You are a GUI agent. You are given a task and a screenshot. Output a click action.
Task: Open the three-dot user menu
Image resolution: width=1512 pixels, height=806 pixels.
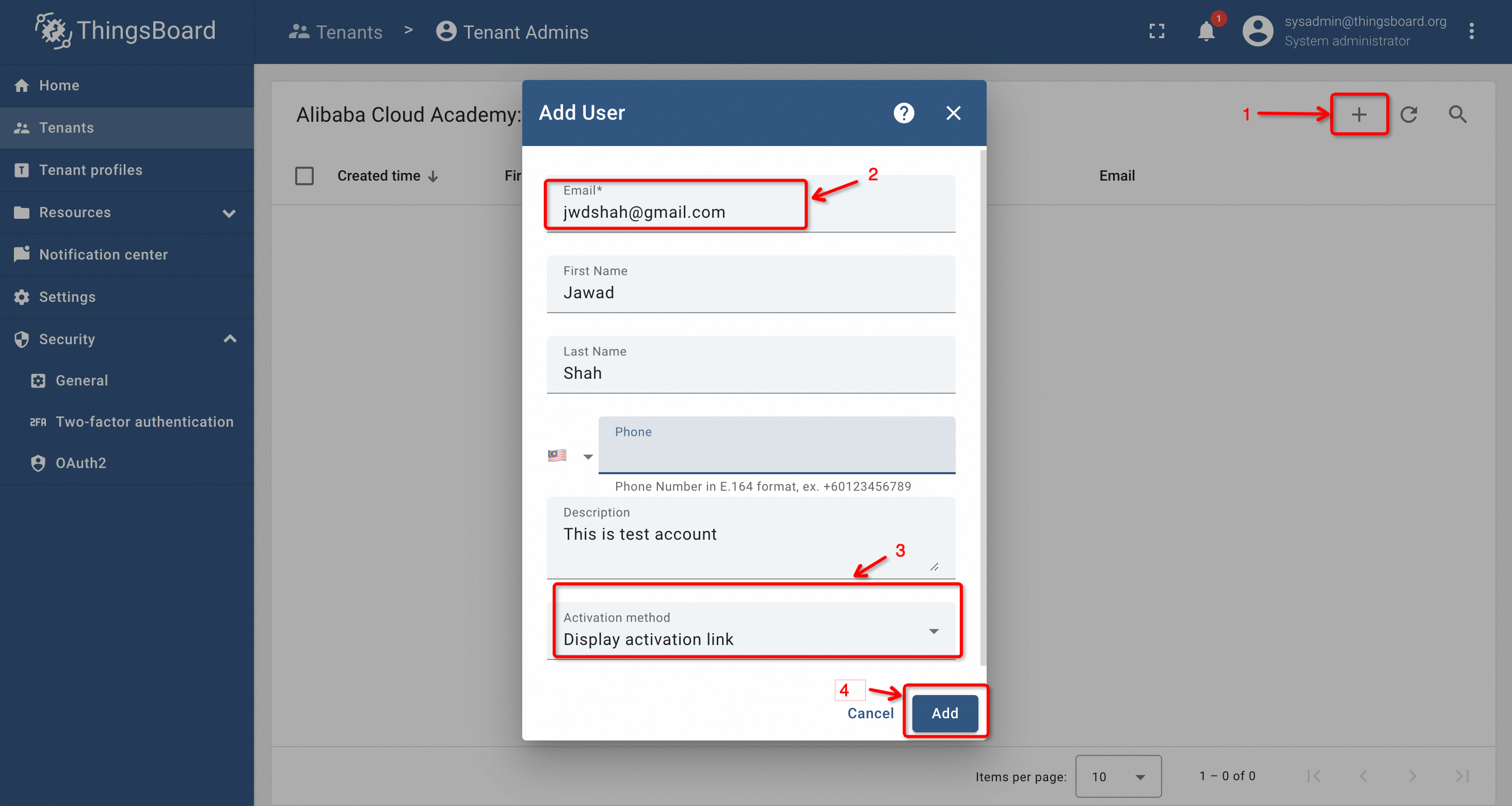[x=1471, y=31]
